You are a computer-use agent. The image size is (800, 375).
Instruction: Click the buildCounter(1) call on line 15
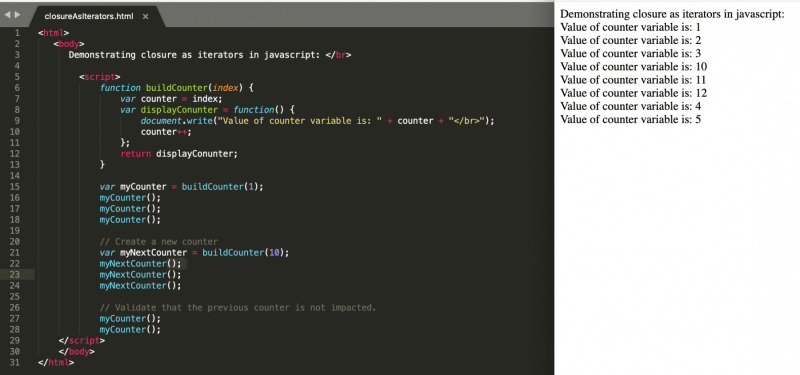[x=220, y=187]
